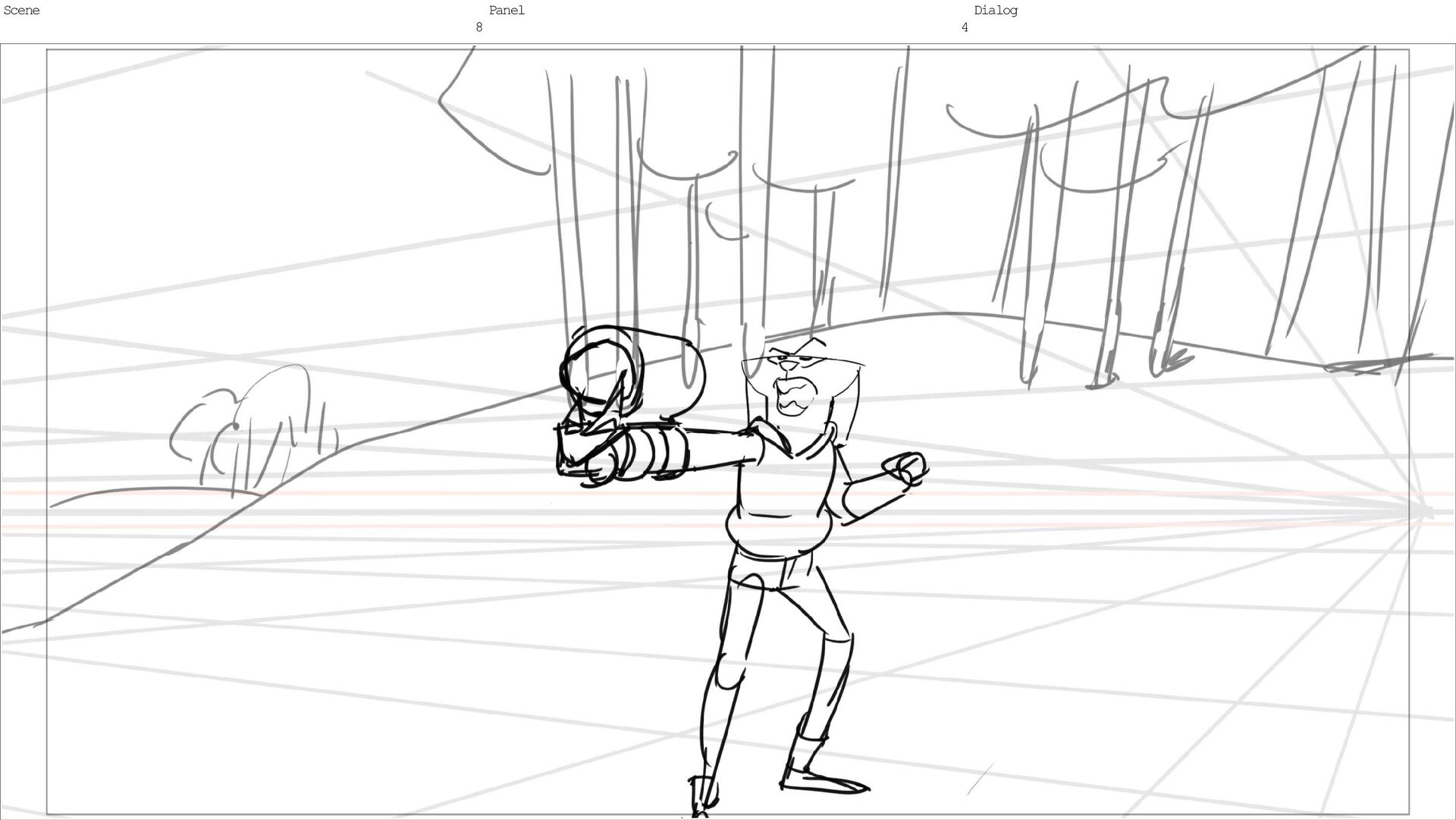
Task: Select dialog number 4 field
Action: 964,27
